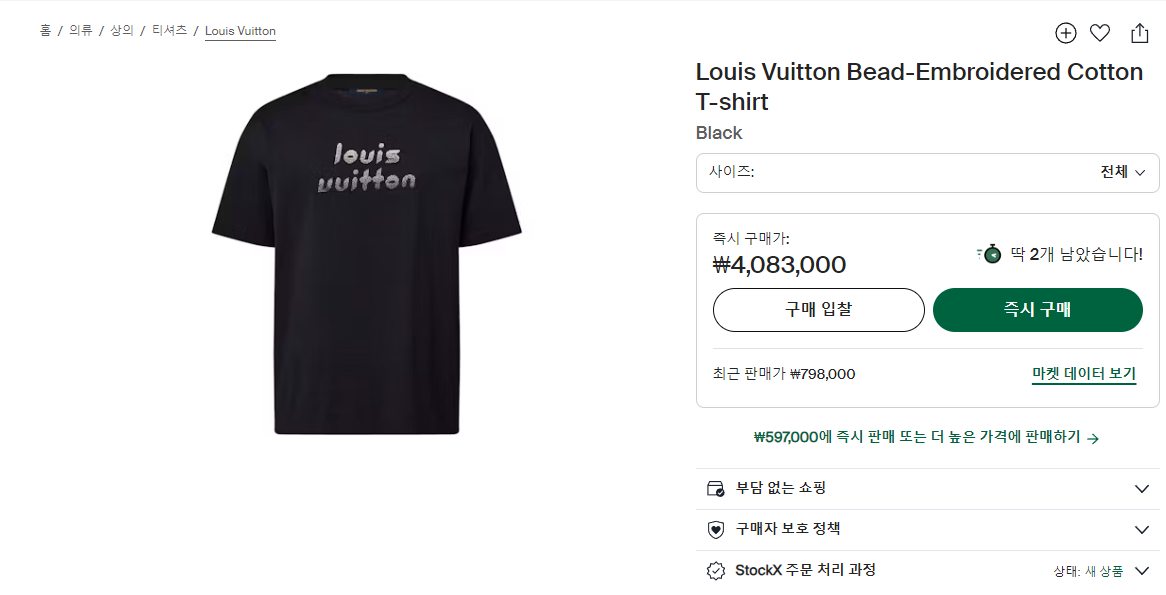Favorite the item with the heart icon
1166x595 pixels.
tap(1100, 33)
